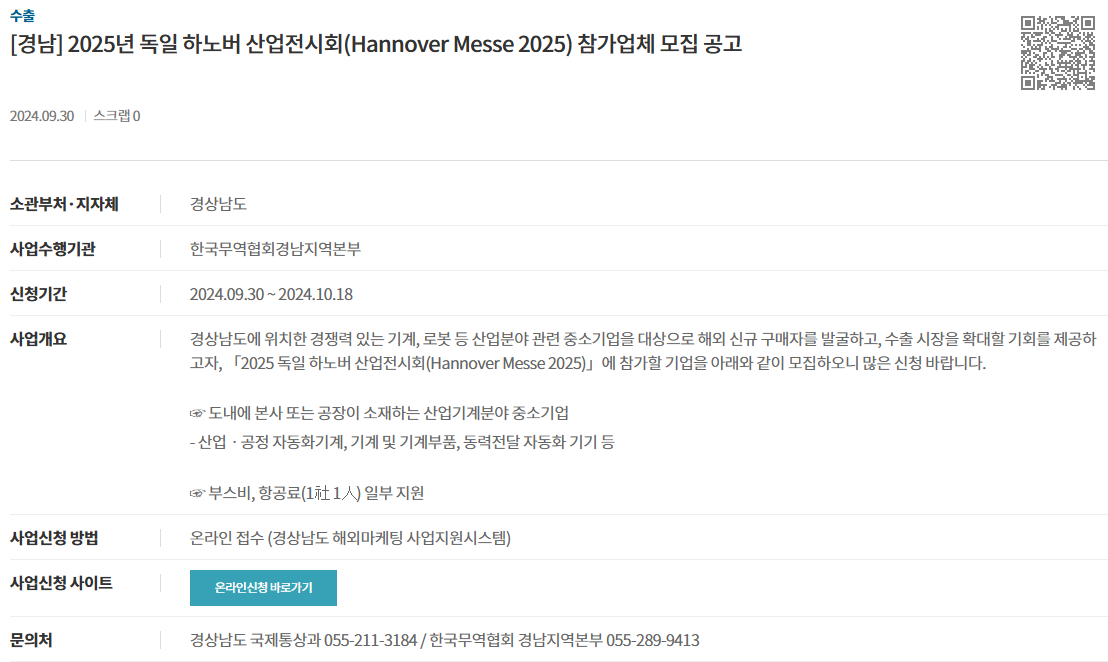Click the 소관부처·지자체 row label
This screenshot has height=662, width=1108.
coord(64,204)
